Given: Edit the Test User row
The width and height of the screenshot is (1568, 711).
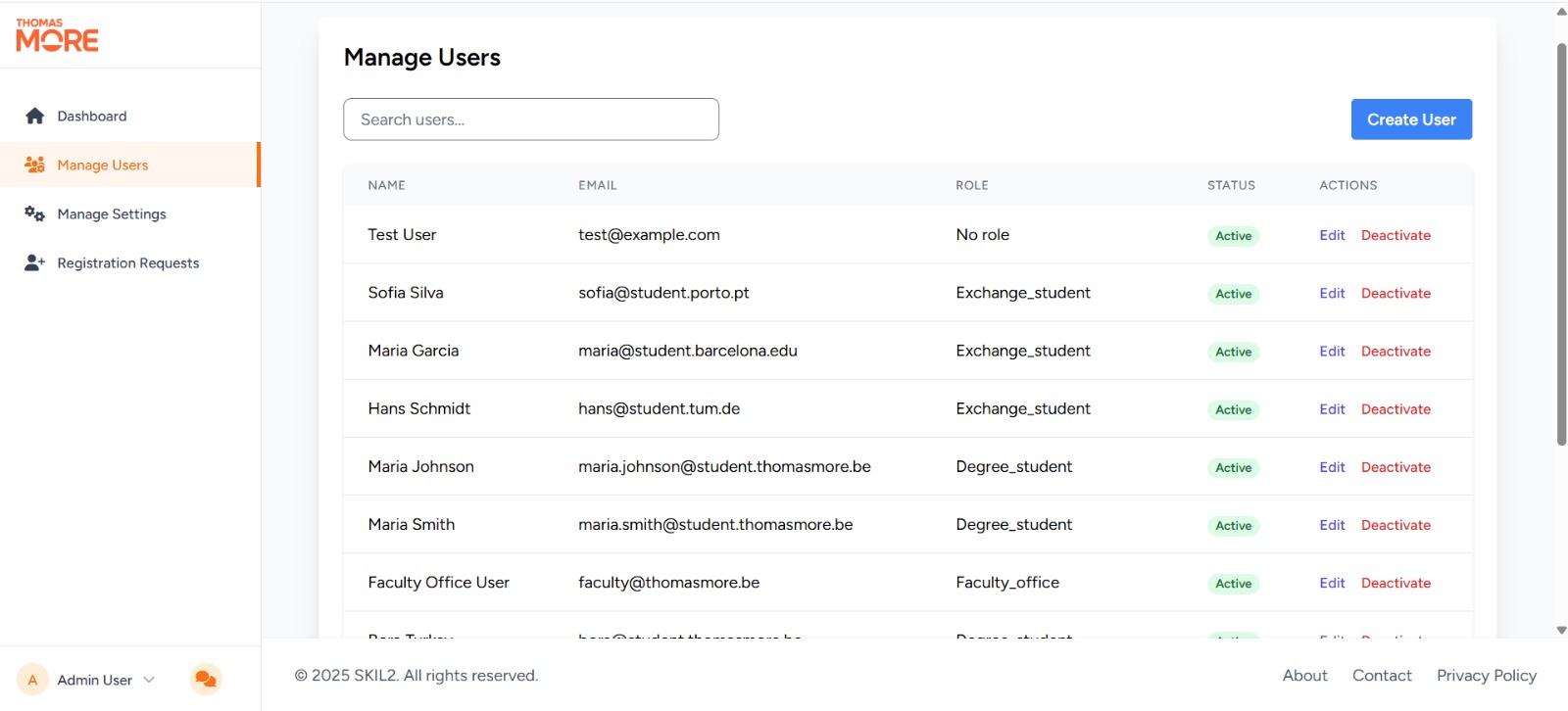Looking at the screenshot, I should 1332,235.
